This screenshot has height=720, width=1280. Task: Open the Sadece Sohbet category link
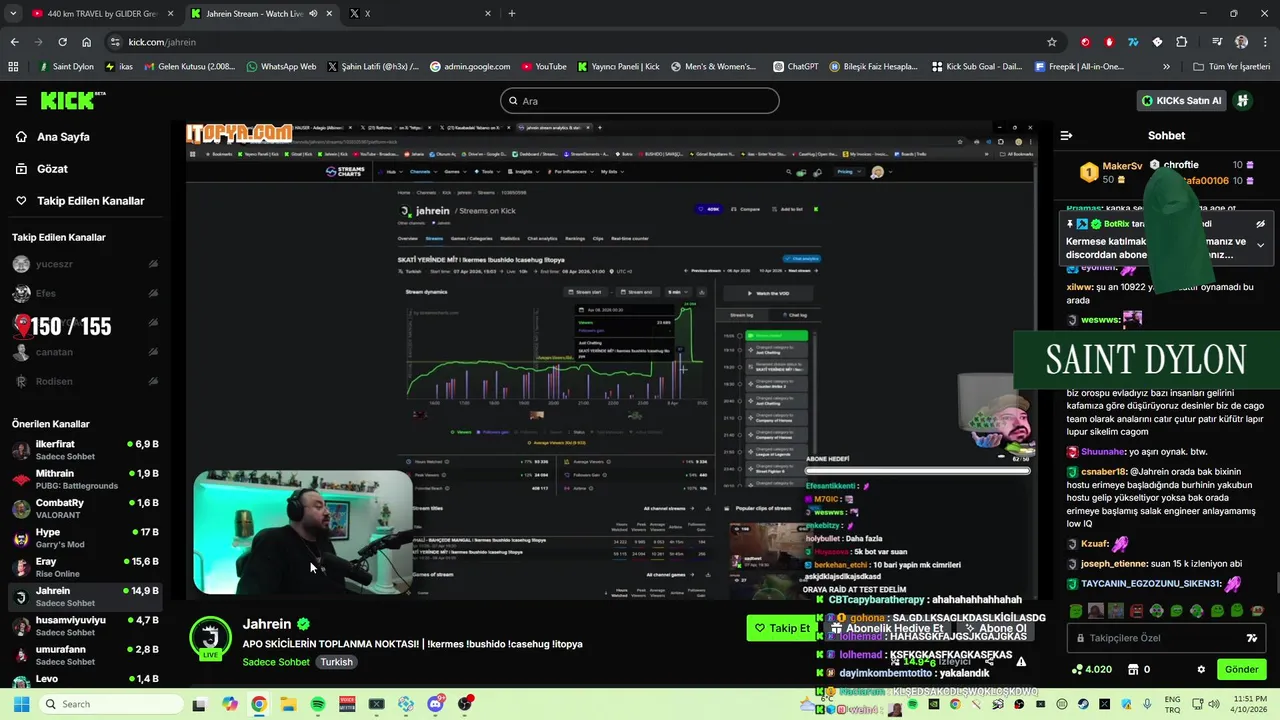click(275, 662)
